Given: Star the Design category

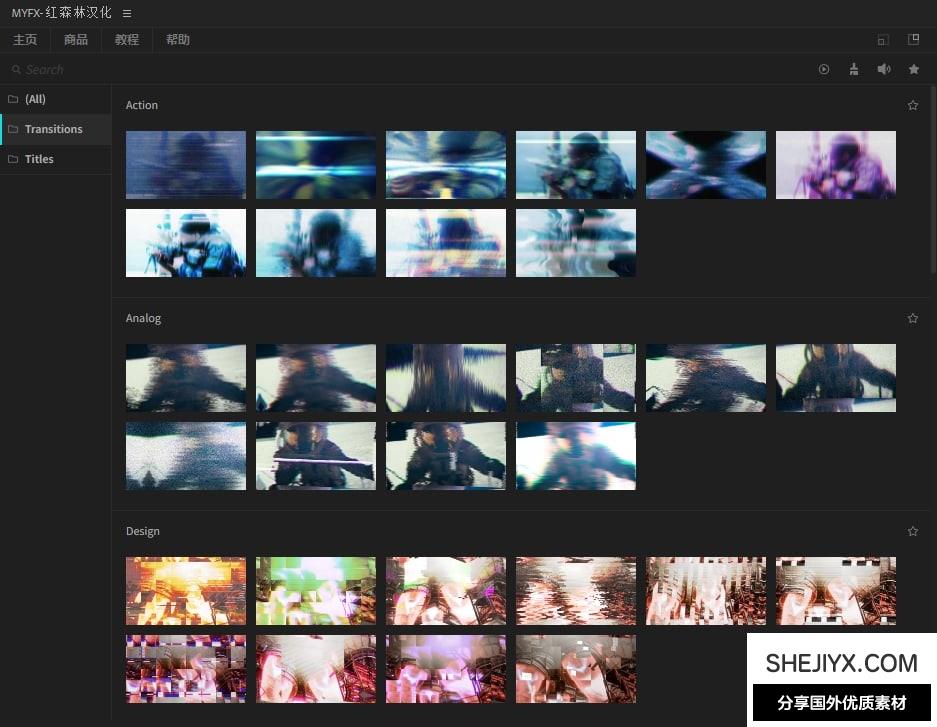Looking at the screenshot, I should 912,531.
